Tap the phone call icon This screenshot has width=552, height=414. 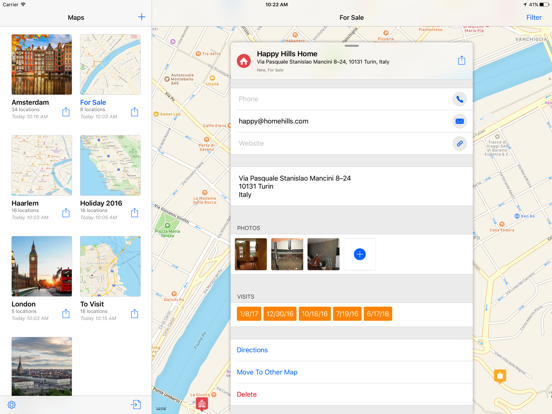tap(459, 99)
